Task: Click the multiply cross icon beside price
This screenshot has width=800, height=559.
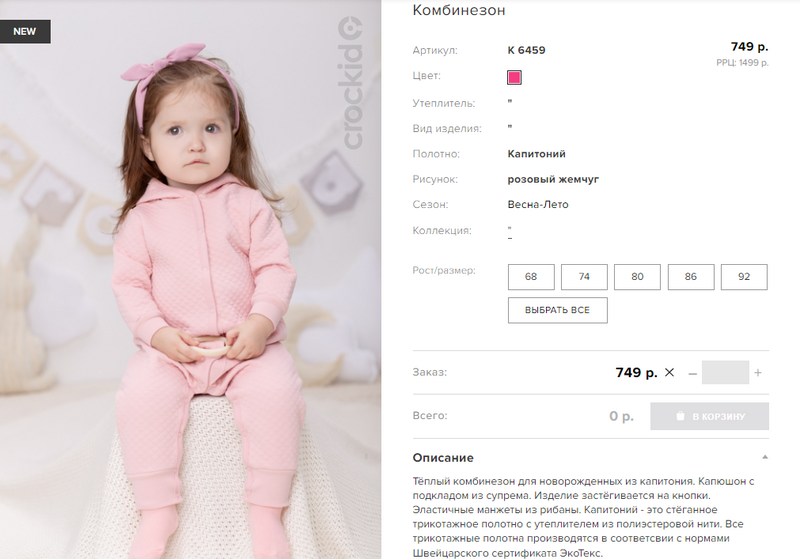Action: [x=669, y=372]
